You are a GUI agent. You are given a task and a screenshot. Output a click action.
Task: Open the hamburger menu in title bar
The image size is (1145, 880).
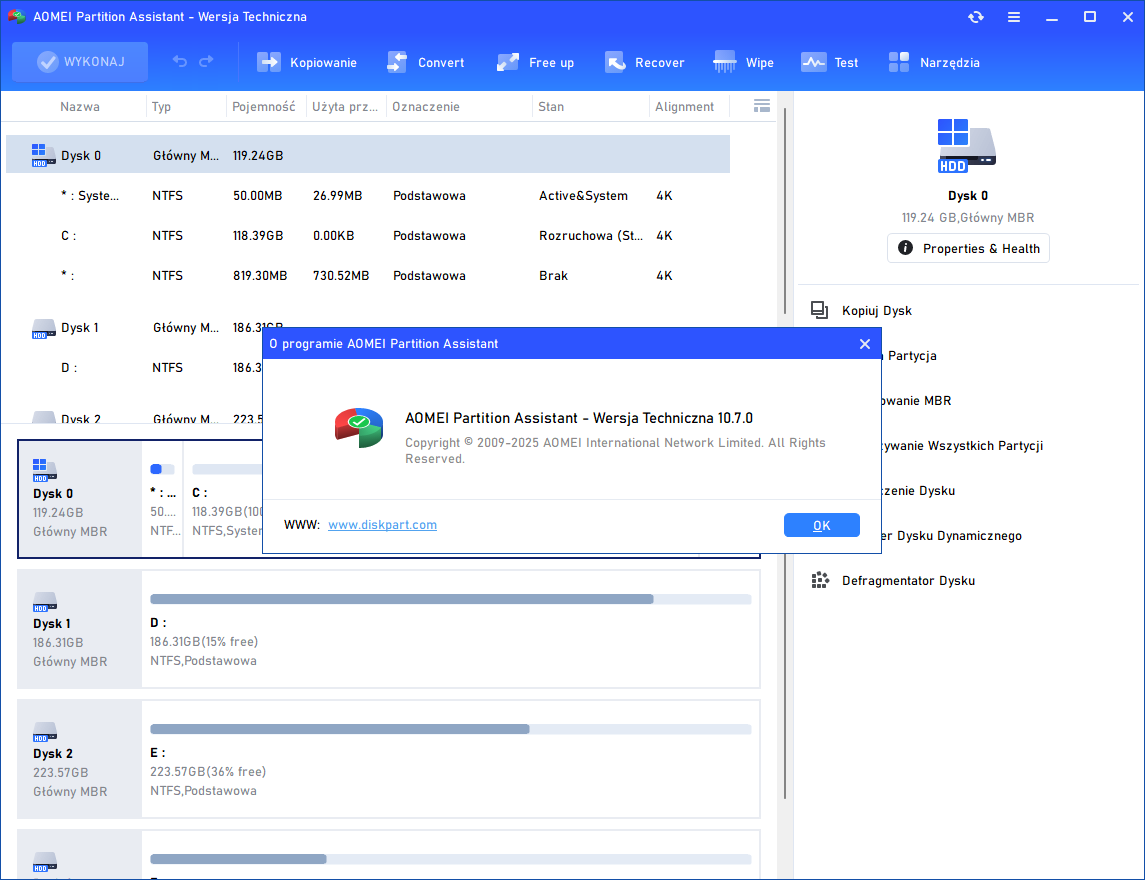[1014, 17]
